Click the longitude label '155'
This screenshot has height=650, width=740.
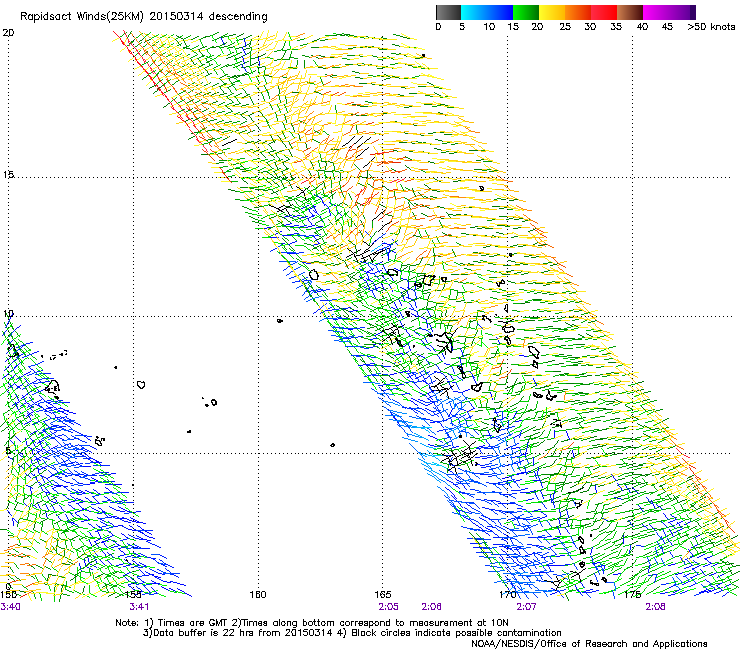click(134, 594)
